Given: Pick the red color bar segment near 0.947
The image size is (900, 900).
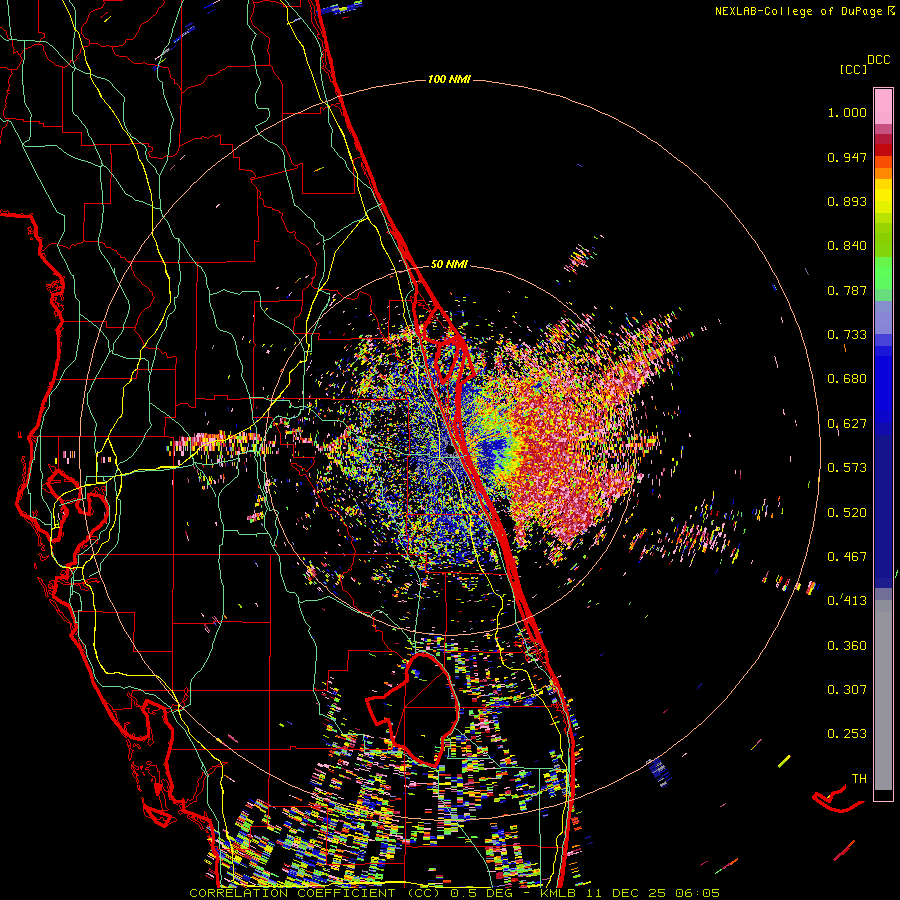Looking at the screenshot, I should pyautogui.click(x=883, y=150).
